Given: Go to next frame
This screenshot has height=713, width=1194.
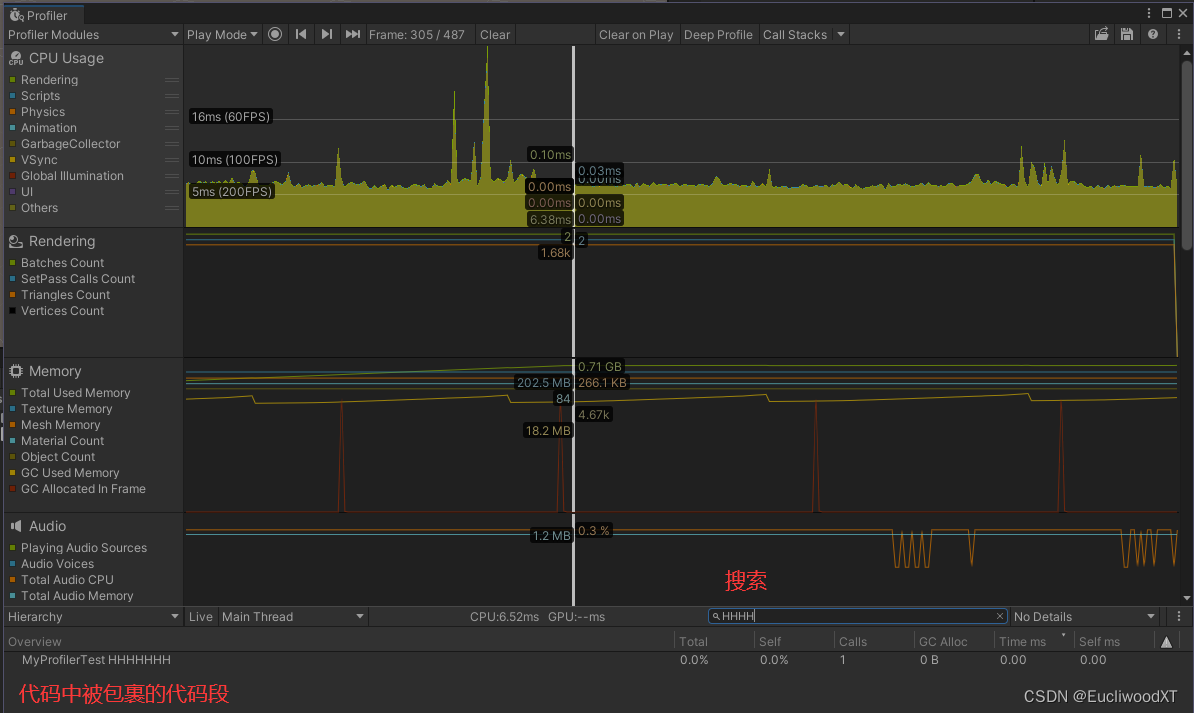Looking at the screenshot, I should coord(327,34).
